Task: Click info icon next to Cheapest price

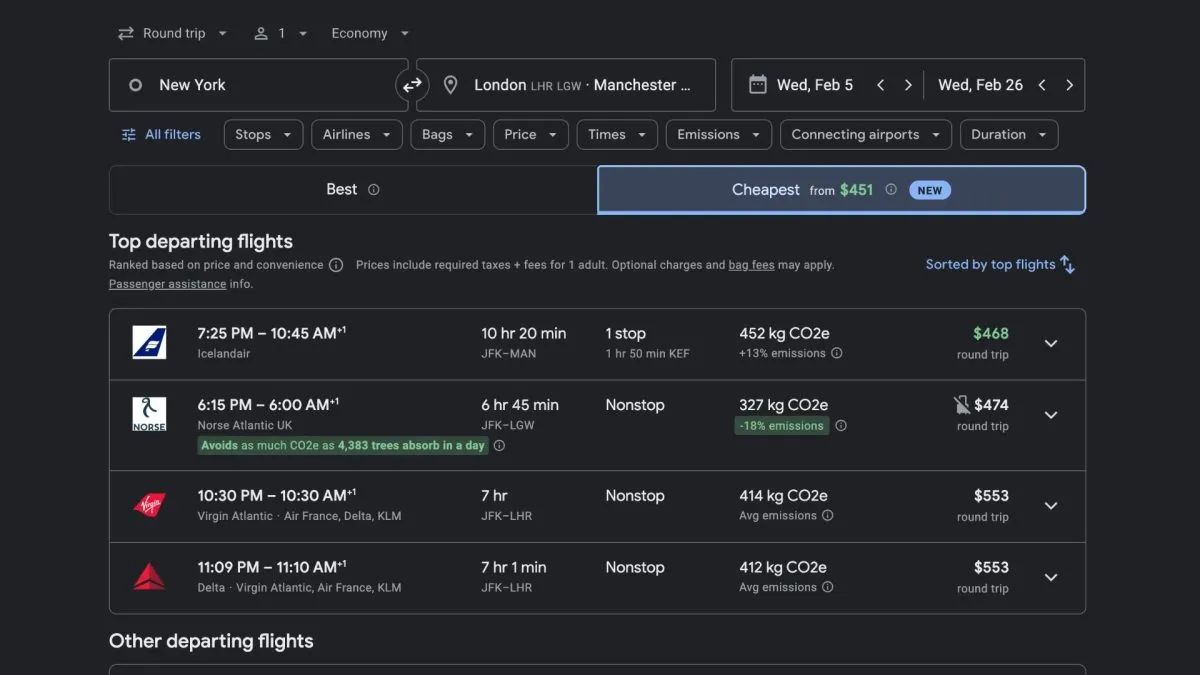Action: coord(891,190)
